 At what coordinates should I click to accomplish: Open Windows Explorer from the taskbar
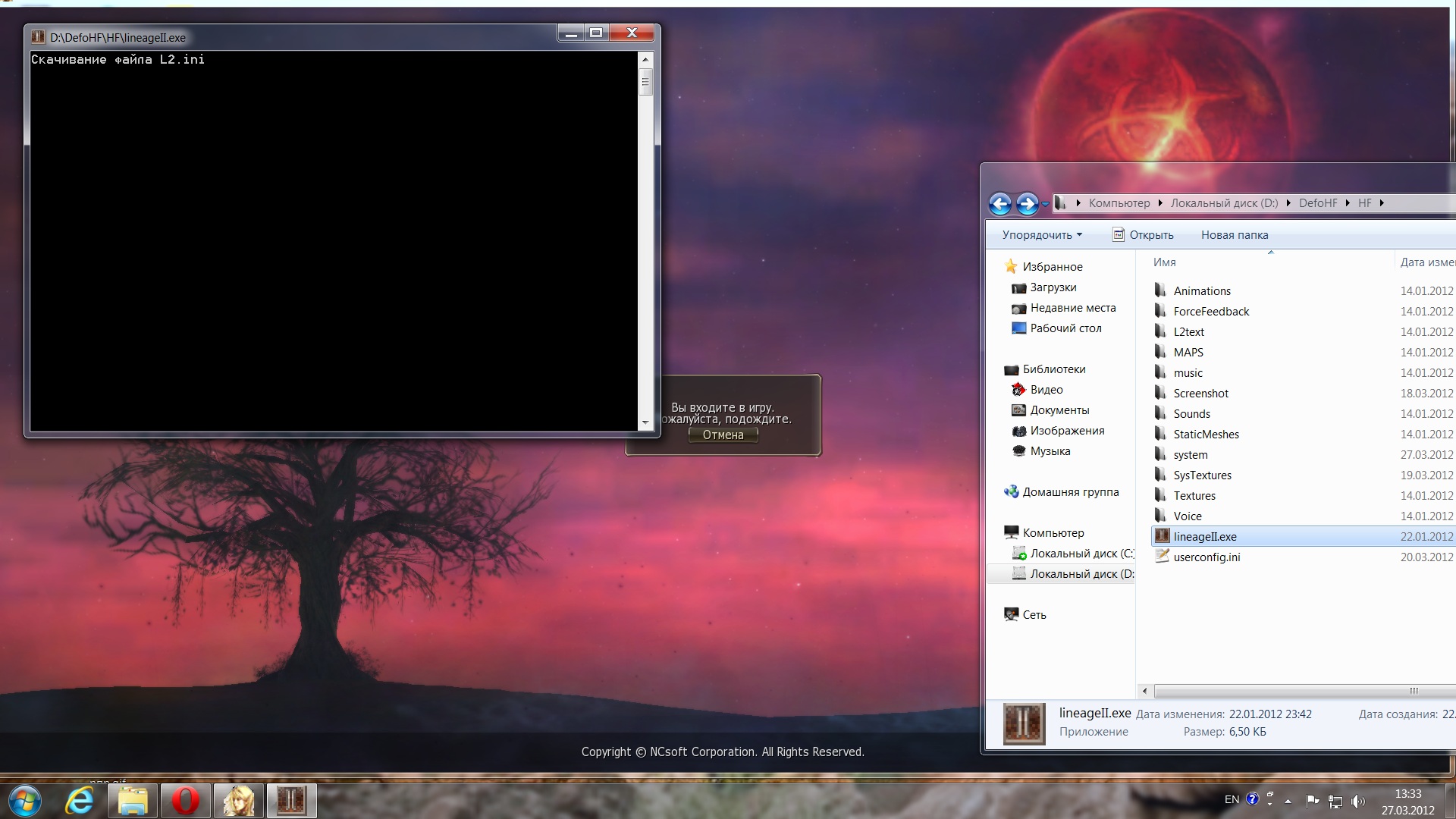click(x=132, y=801)
